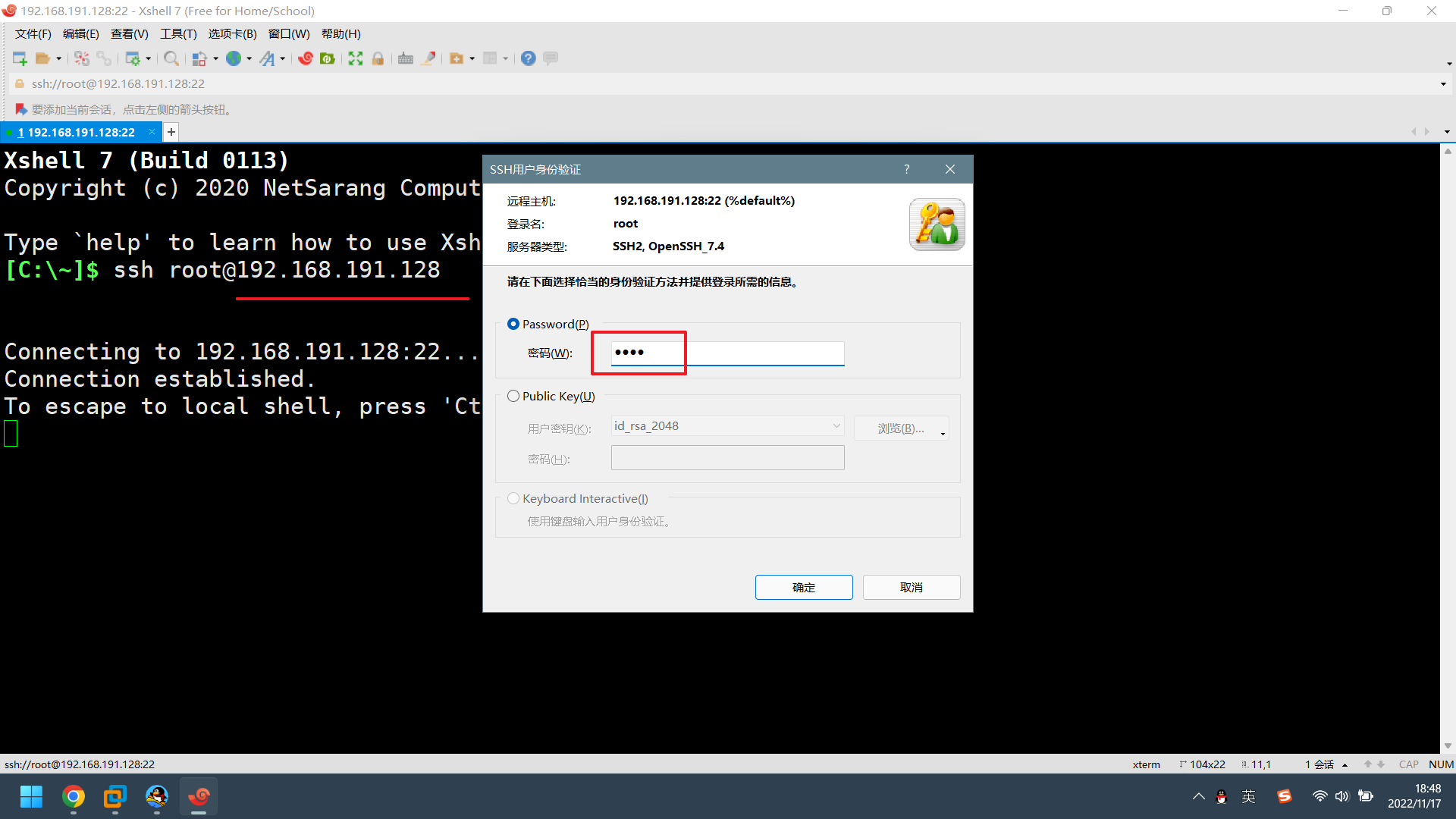This screenshot has width=1456, height=819.
Task: Click the script recording icon
Action: (x=429, y=59)
